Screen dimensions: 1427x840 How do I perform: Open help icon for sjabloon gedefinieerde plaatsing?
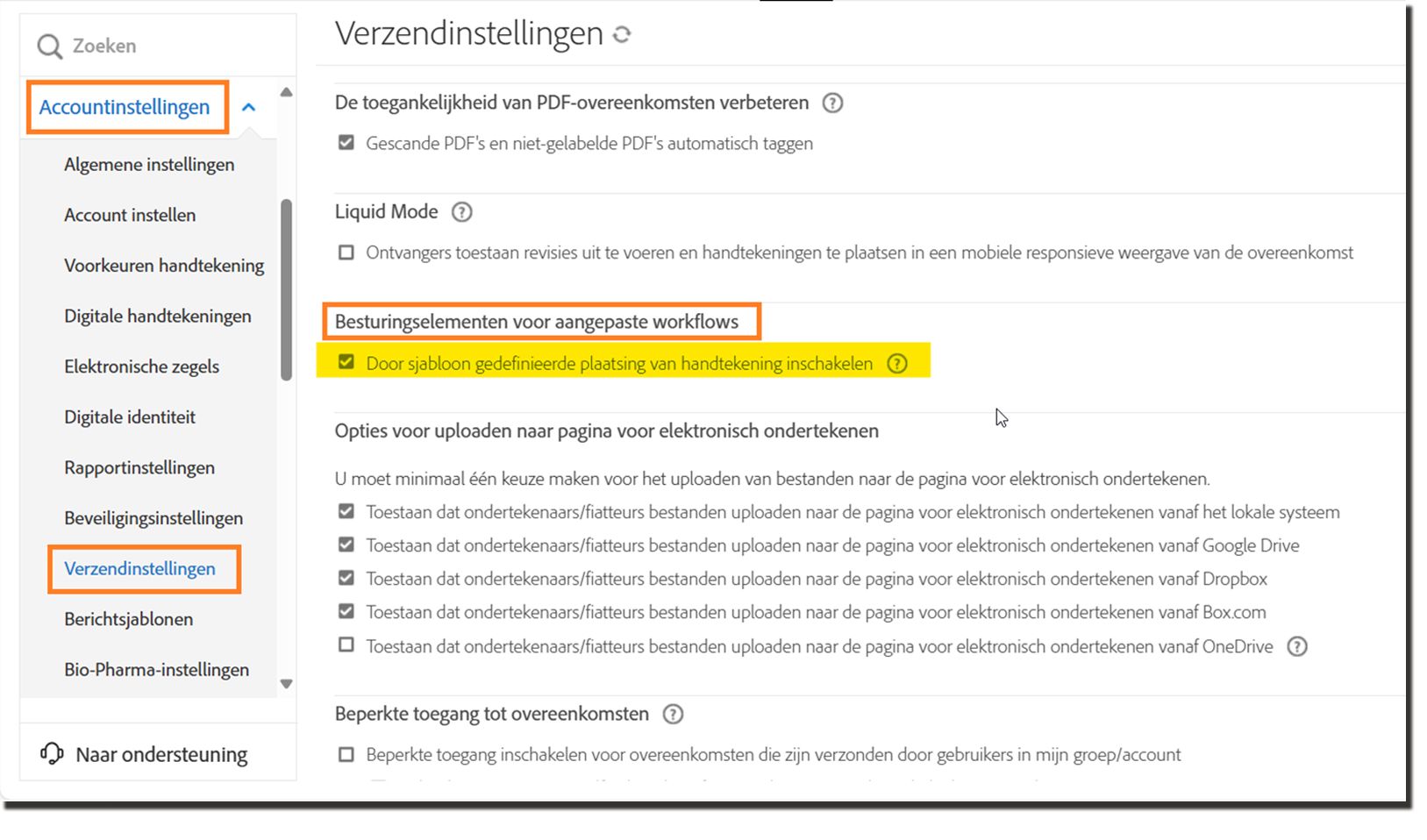click(896, 364)
